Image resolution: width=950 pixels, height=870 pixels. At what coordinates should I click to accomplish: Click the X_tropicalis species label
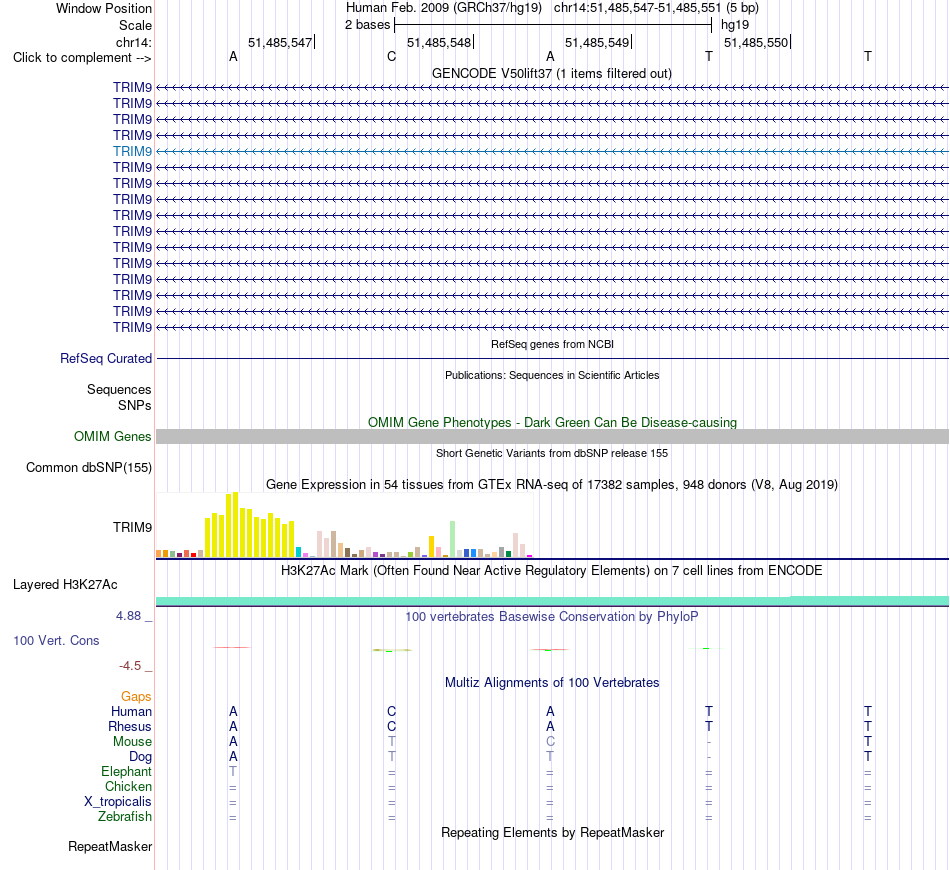coord(118,802)
